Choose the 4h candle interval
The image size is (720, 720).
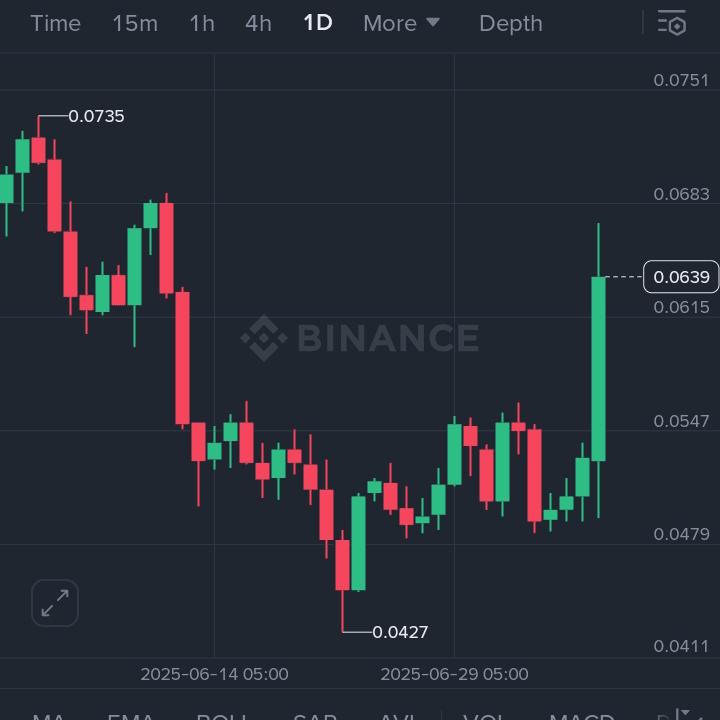coord(258,23)
